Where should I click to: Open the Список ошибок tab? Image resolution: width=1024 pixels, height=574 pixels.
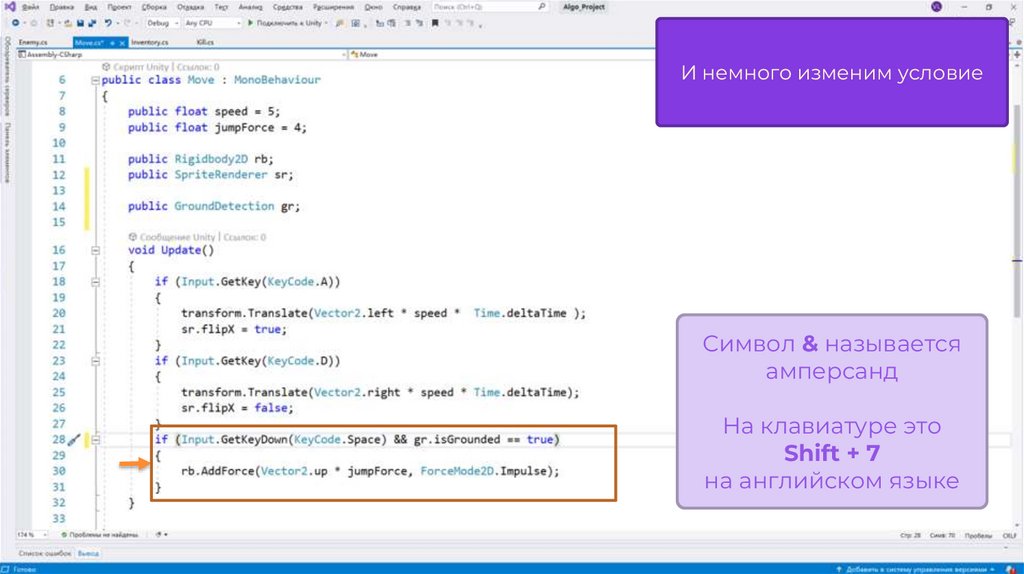44,554
